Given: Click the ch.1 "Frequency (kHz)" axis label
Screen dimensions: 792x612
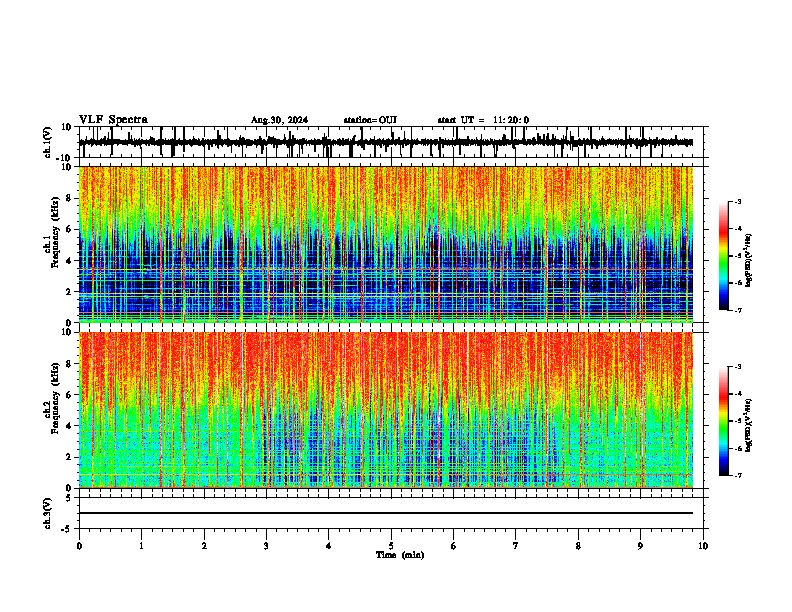Looking at the screenshot, I should pyautogui.click(x=55, y=232).
